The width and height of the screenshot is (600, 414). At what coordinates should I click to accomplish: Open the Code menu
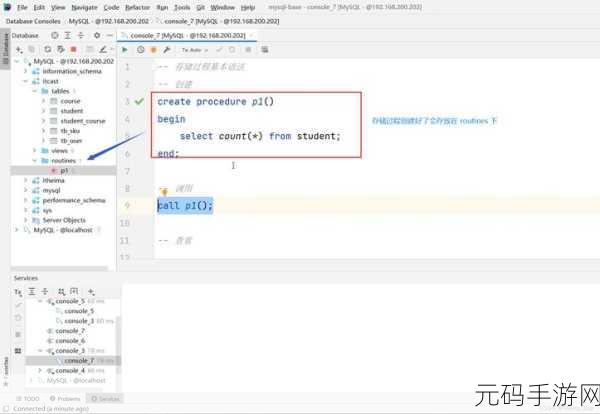coord(111,7)
